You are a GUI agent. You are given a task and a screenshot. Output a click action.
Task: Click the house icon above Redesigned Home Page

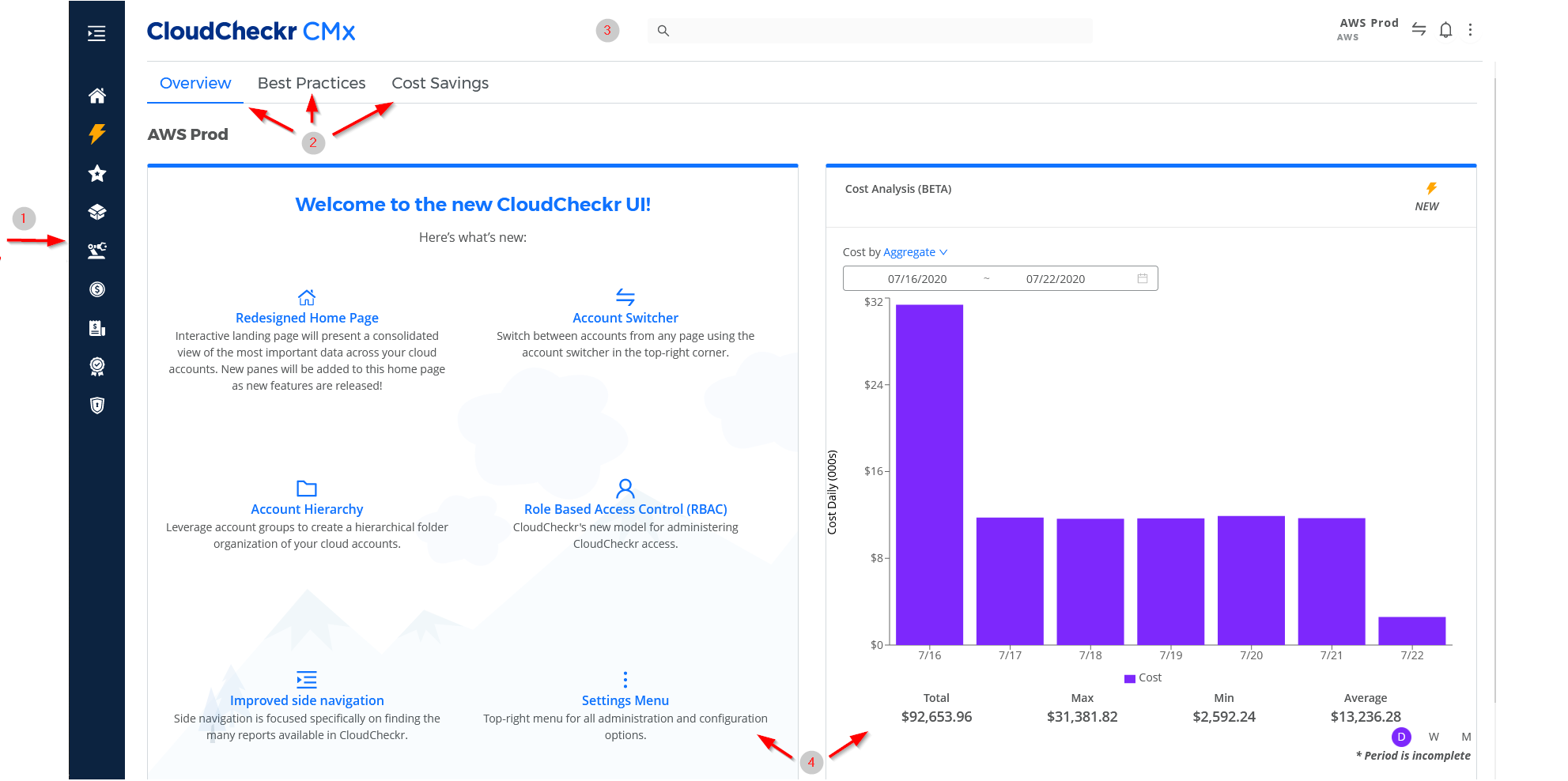point(307,297)
